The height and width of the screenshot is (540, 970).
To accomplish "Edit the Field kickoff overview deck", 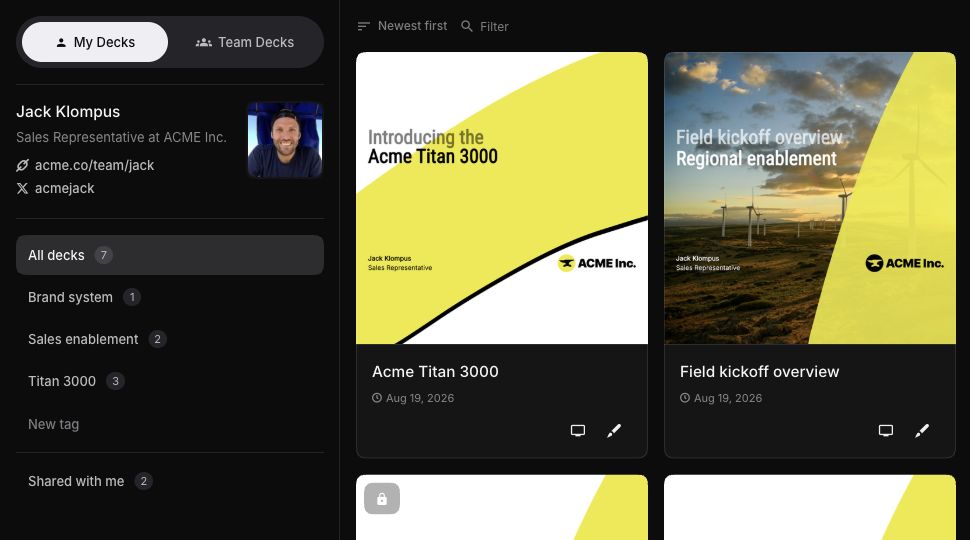I will point(922,431).
